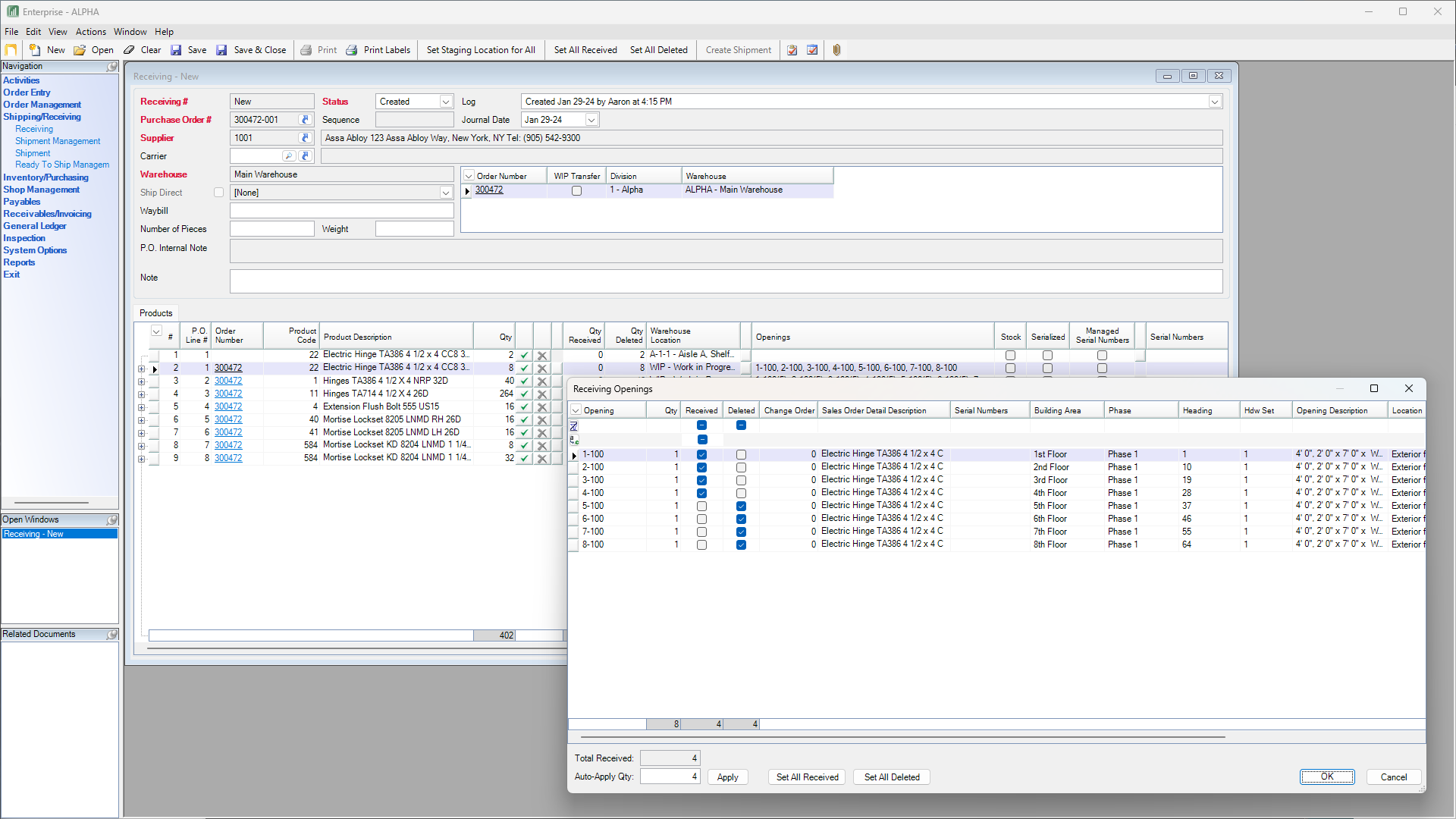Click the Save & Close disk icon
This screenshot has height=819, width=1456.
point(222,50)
